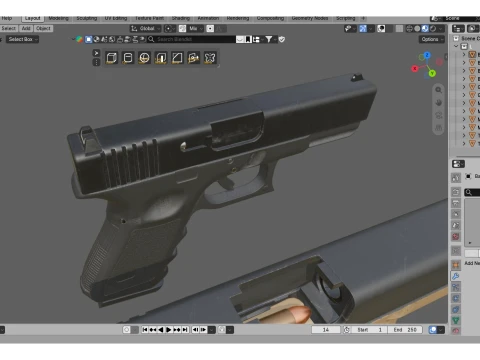The image size is (480, 360).
Task: Click the End frame field 250
Action: 405,330
